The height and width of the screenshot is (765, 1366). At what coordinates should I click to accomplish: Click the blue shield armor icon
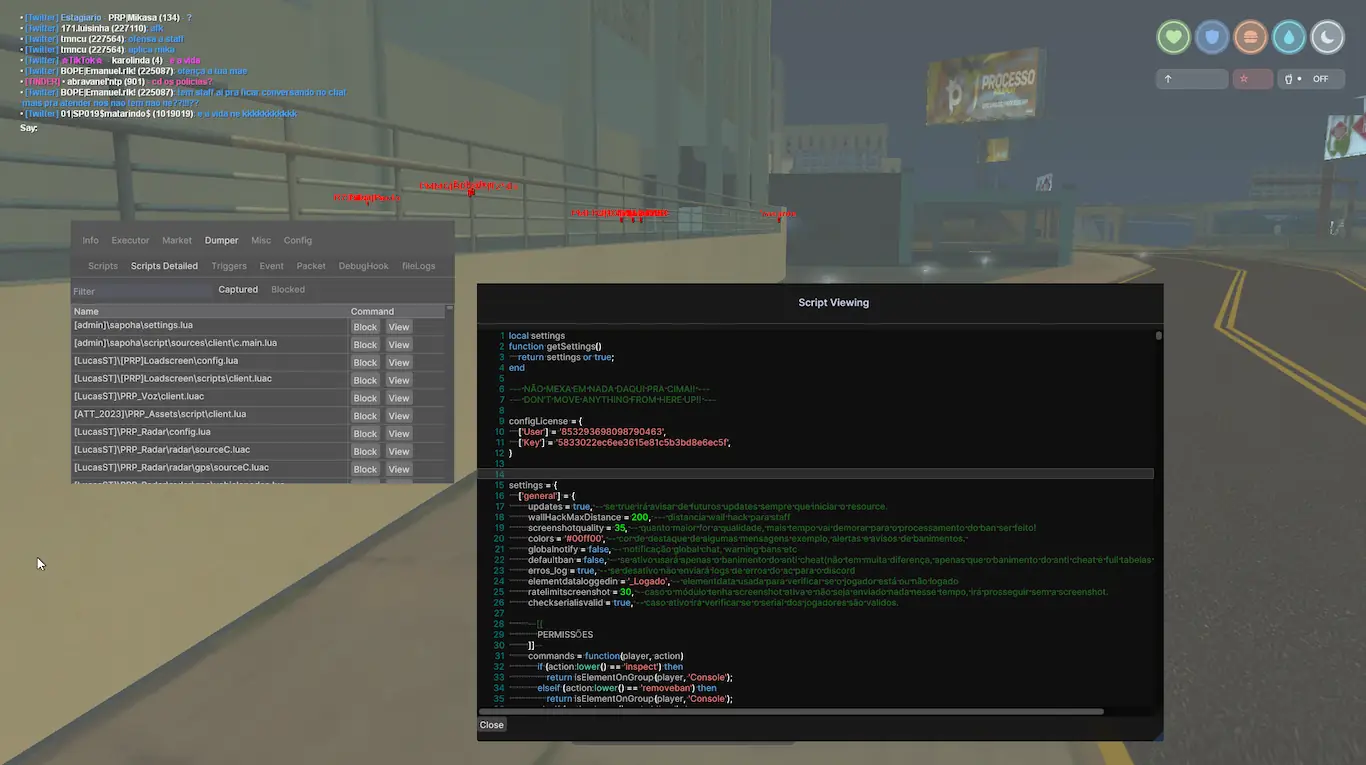click(1212, 37)
